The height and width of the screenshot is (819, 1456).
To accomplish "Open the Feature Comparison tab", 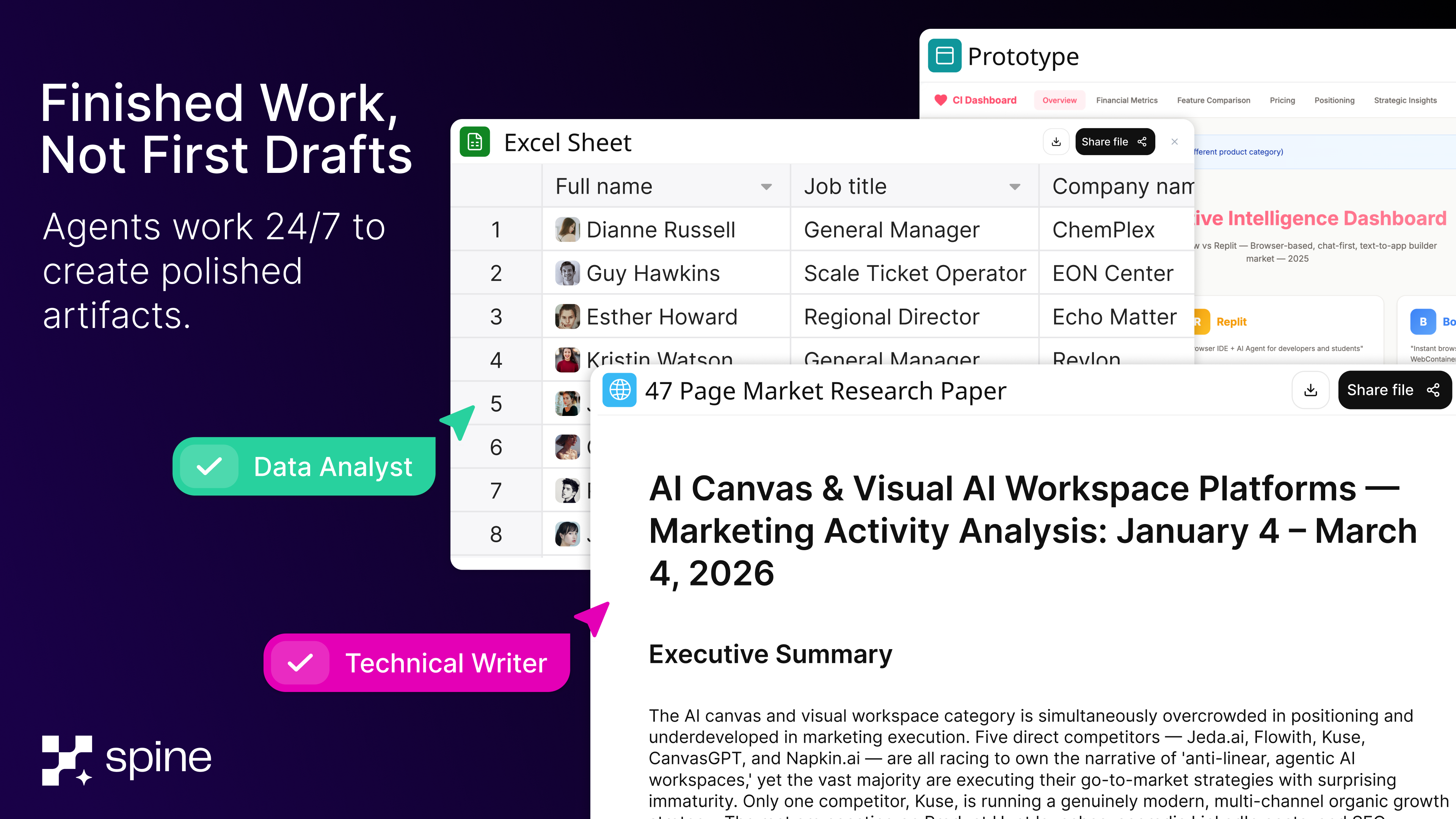I will pyautogui.click(x=1213, y=100).
